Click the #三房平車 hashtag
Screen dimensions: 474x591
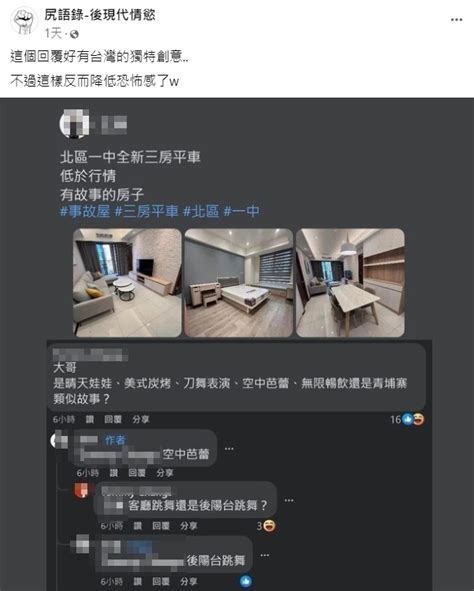point(146,211)
